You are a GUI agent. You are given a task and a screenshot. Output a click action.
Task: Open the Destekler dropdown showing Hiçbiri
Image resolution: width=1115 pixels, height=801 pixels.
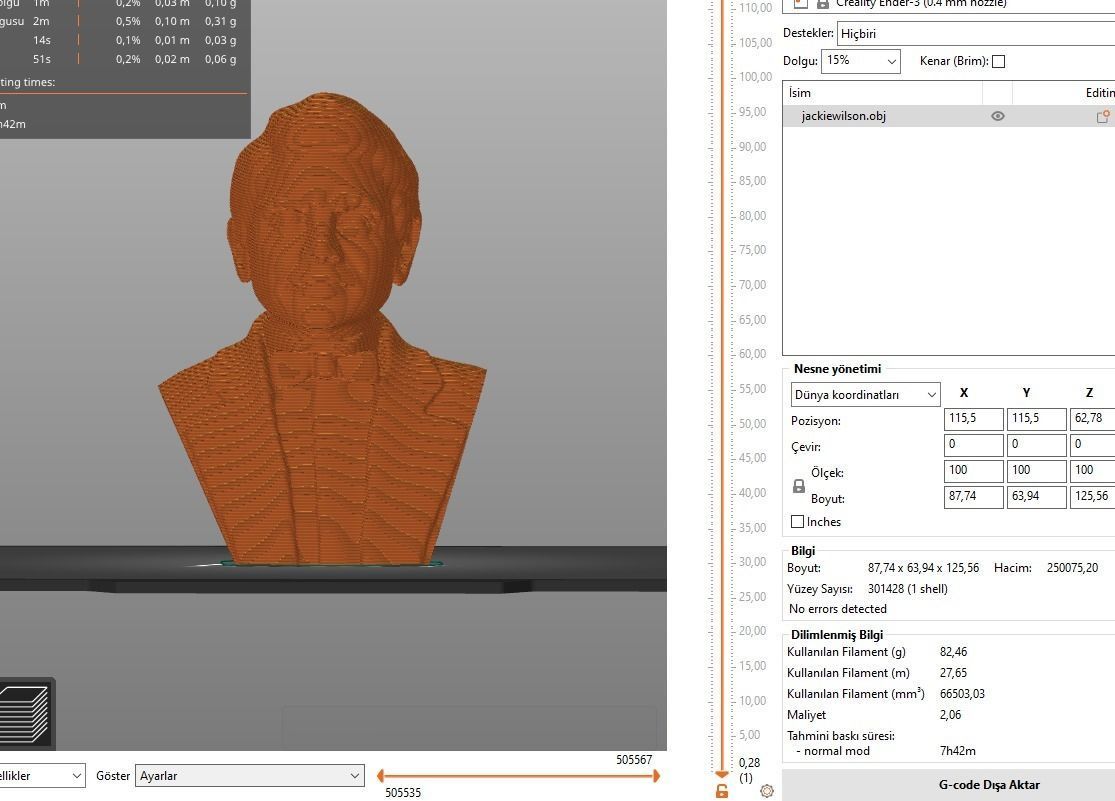(x=976, y=33)
